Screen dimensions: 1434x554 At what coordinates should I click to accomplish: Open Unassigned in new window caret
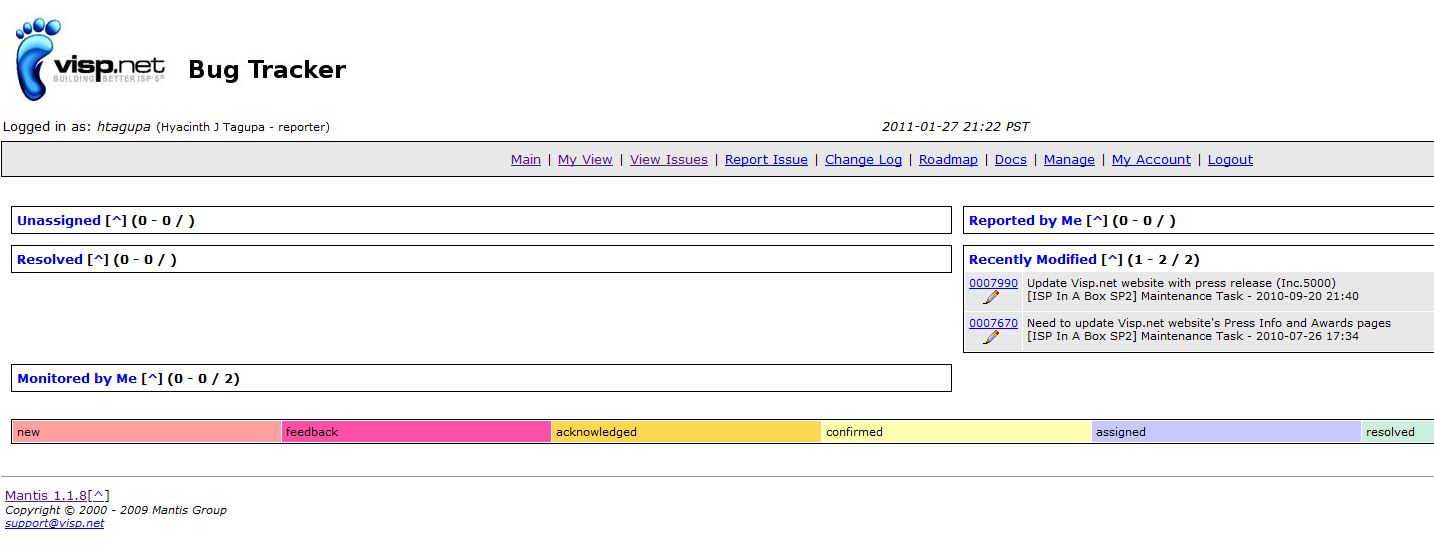click(116, 221)
